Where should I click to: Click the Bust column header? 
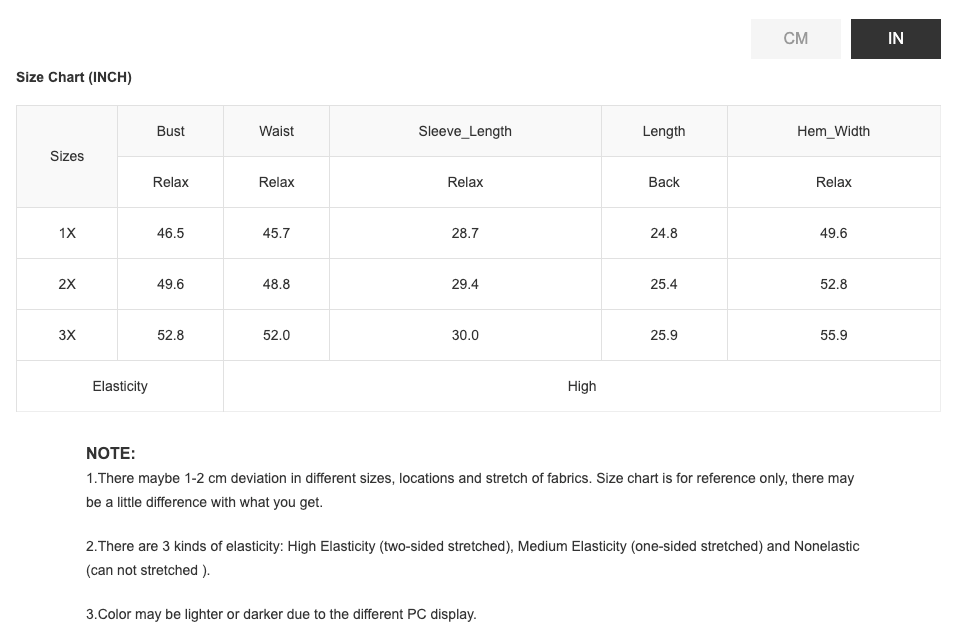coord(171,131)
